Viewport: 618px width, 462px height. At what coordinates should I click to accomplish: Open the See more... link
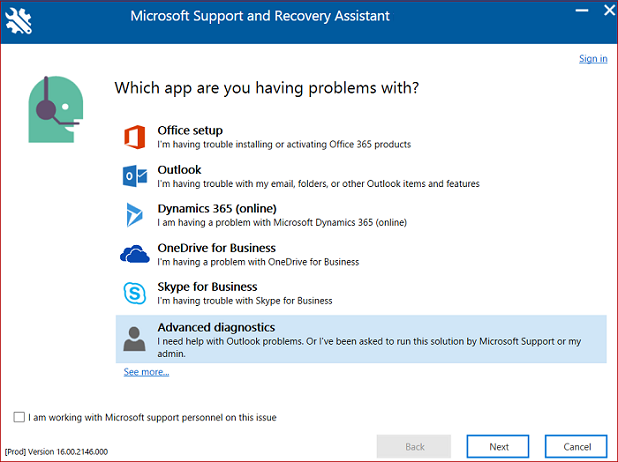[146, 372]
